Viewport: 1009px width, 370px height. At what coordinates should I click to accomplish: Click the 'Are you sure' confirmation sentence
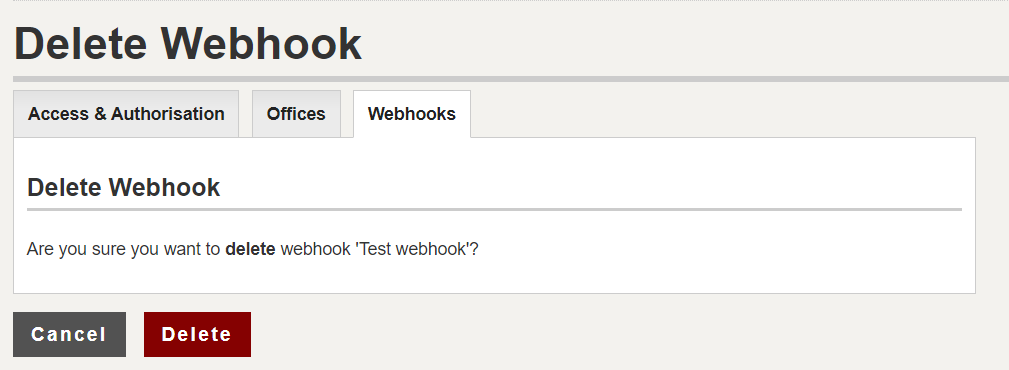click(x=253, y=249)
